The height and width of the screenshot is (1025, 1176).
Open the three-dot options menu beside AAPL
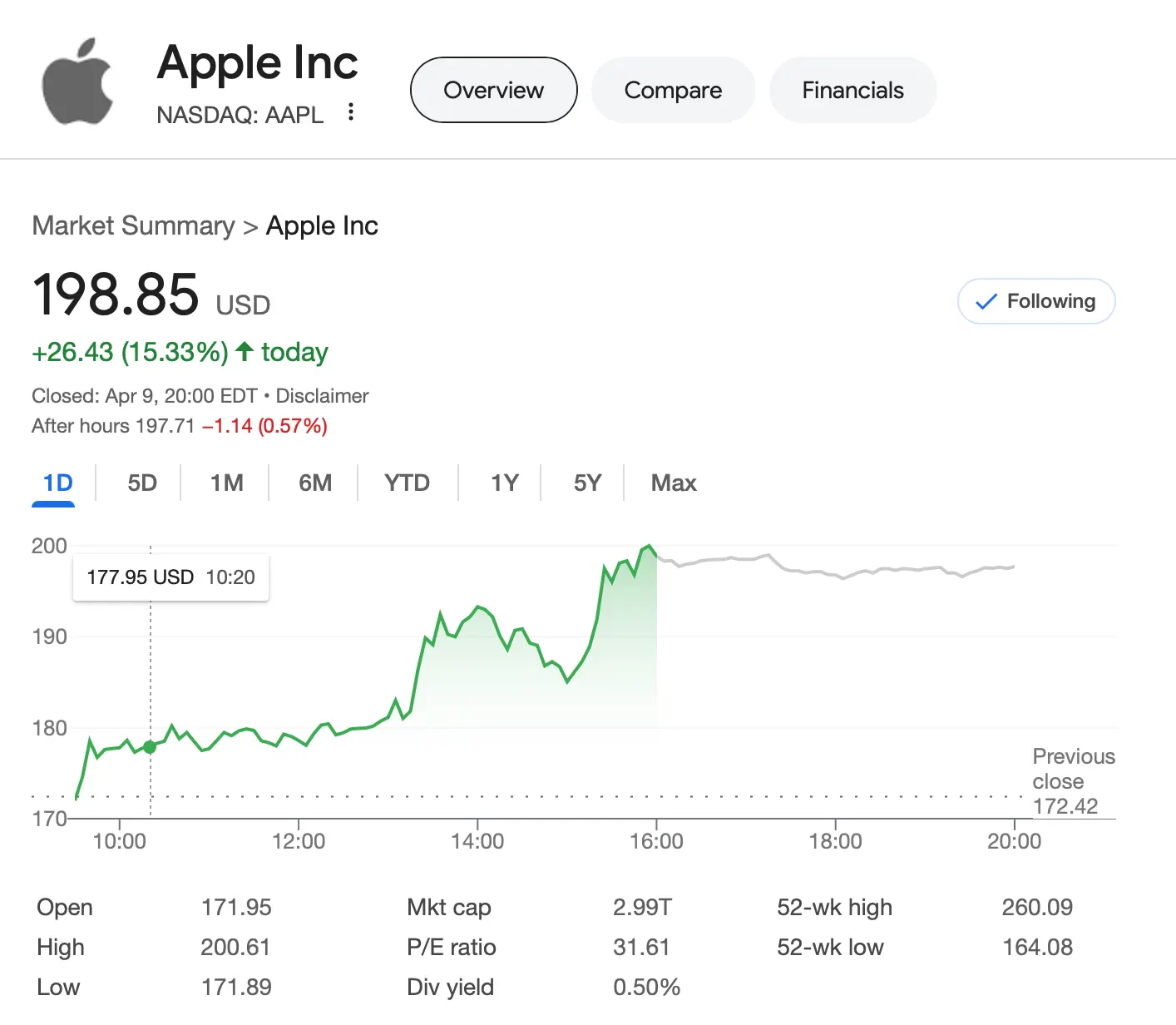click(x=351, y=111)
